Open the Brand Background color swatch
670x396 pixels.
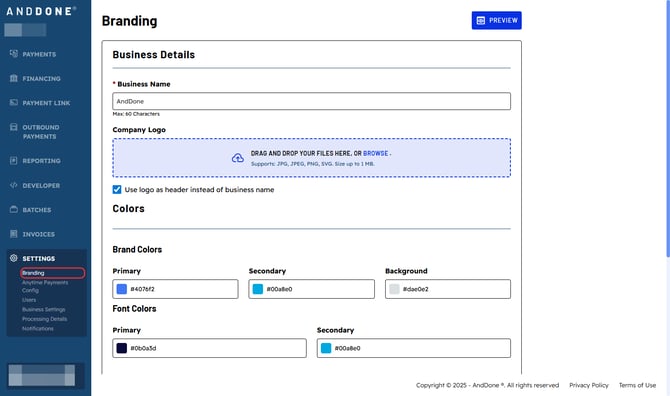point(394,289)
